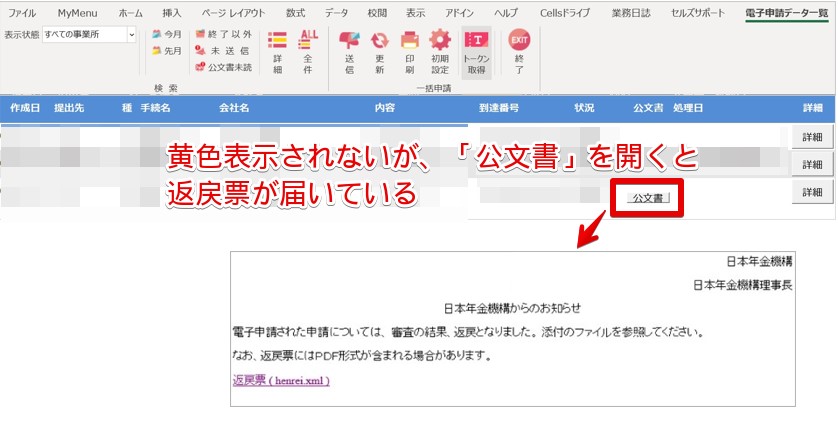Select the 電子申請データ一覧 tab

(x=787, y=13)
